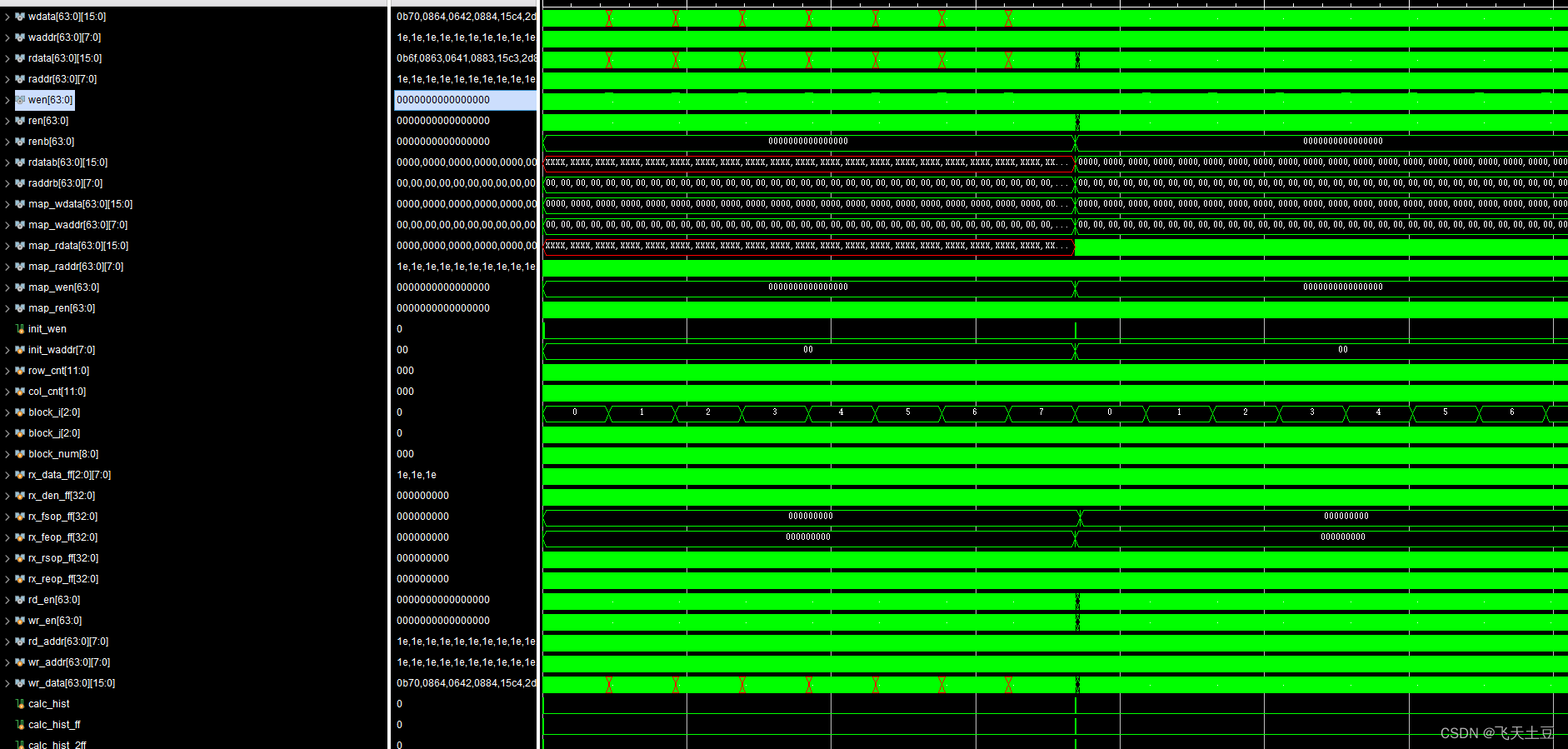The width and height of the screenshot is (1568, 749).
Task: Click the map_raddr bus signal icon
Action: pyautogui.click(x=20, y=267)
